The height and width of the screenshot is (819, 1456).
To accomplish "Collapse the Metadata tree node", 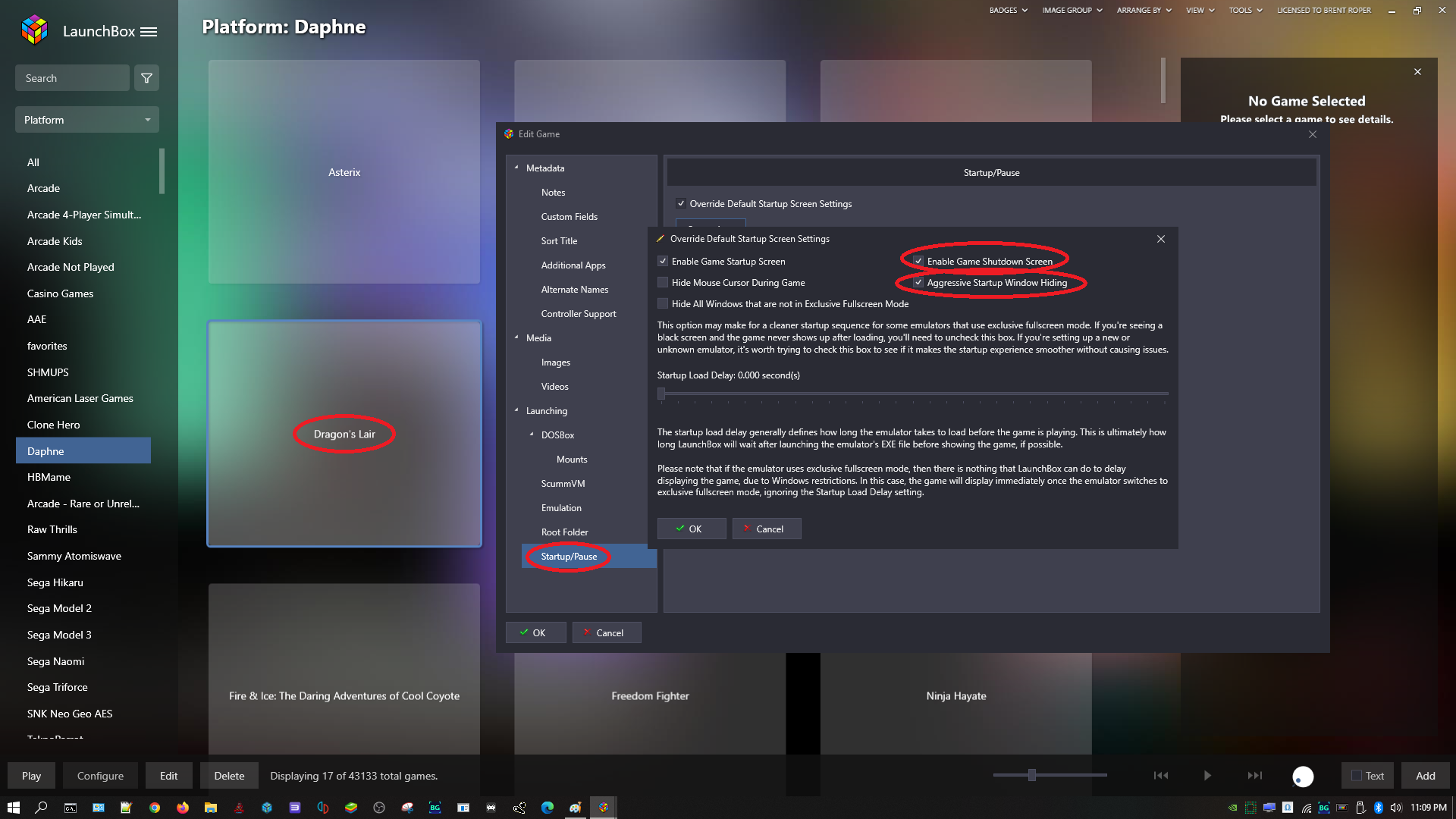I will coord(516,168).
